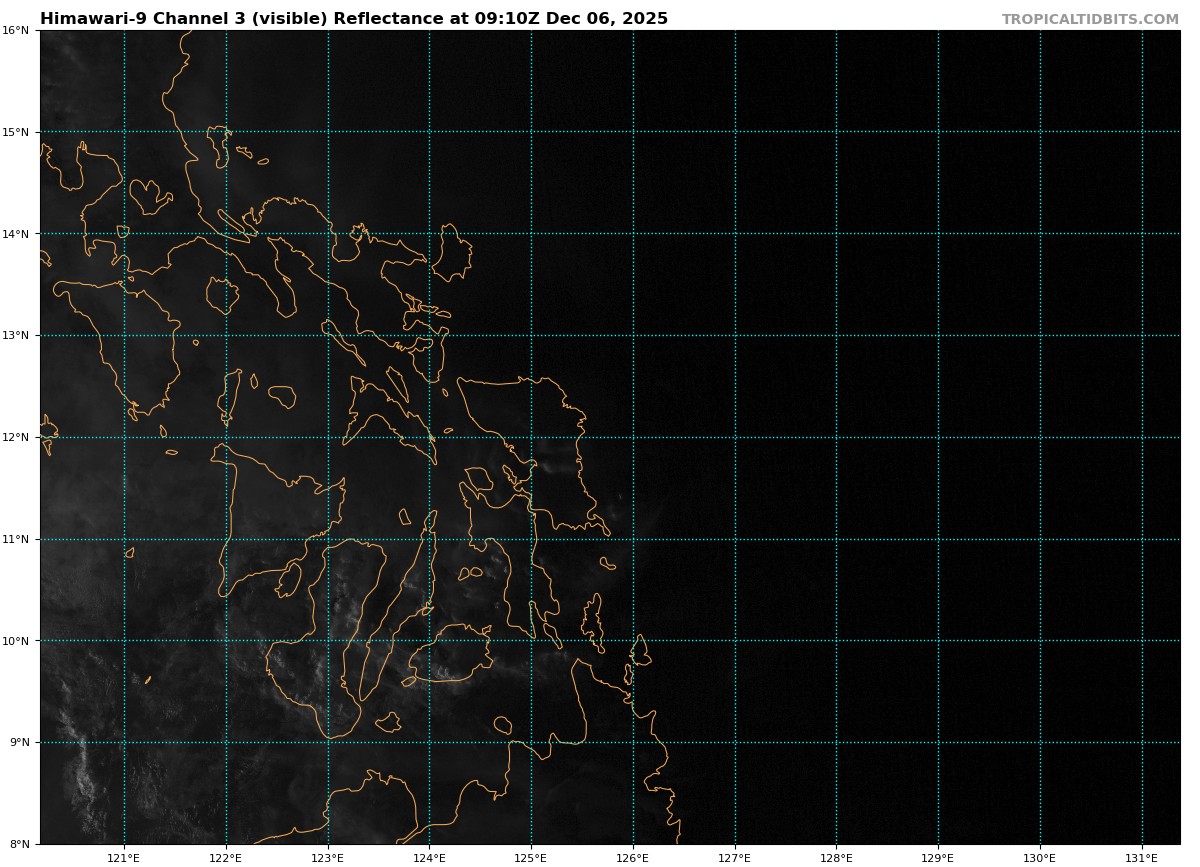Image resolution: width=1200 pixels, height=867 pixels.
Task: Click the TROPICALTIDBITS.COM watermark
Action: 1090,19
